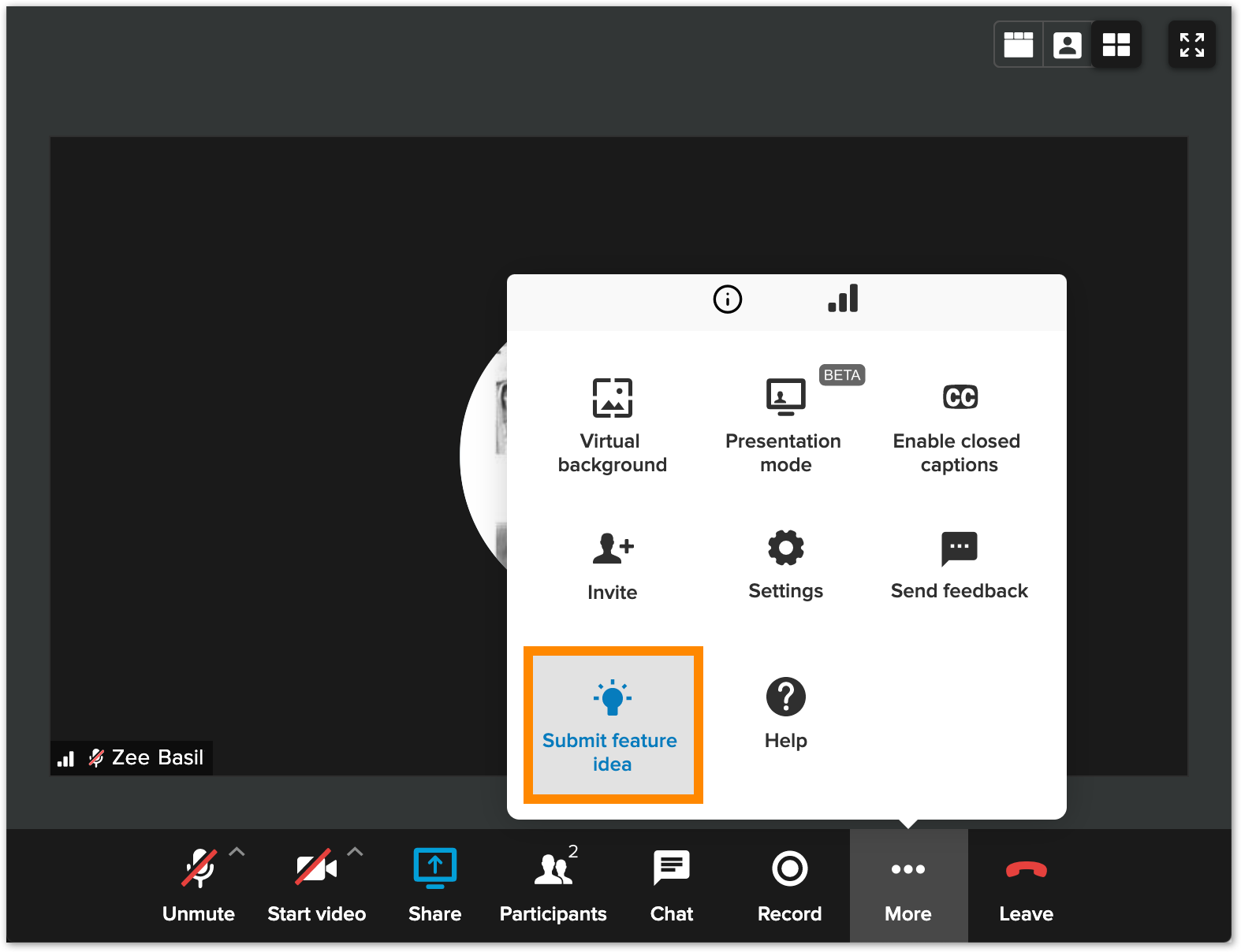Show connection quality bars in More menu
Image resolution: width=1241 pixels, height=952 pixels.
click(843, 299)
